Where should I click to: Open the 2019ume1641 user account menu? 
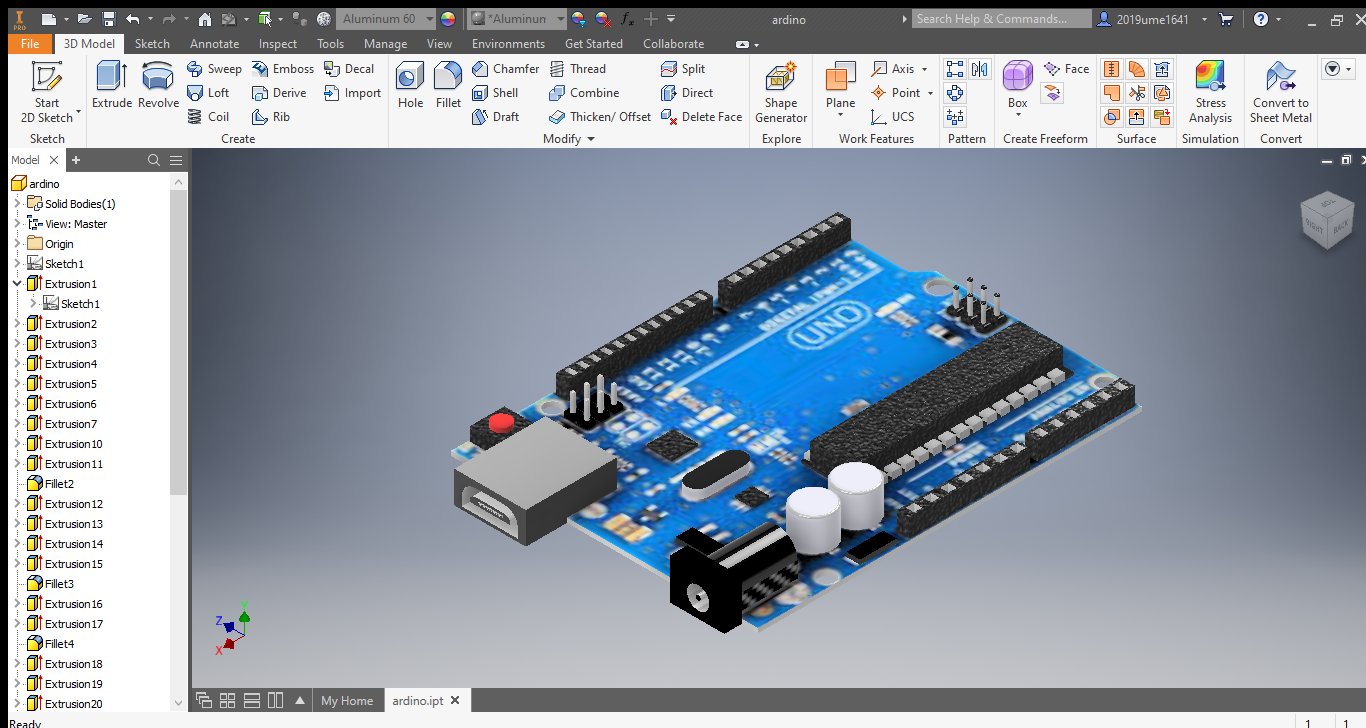[x=1153, y=19]
